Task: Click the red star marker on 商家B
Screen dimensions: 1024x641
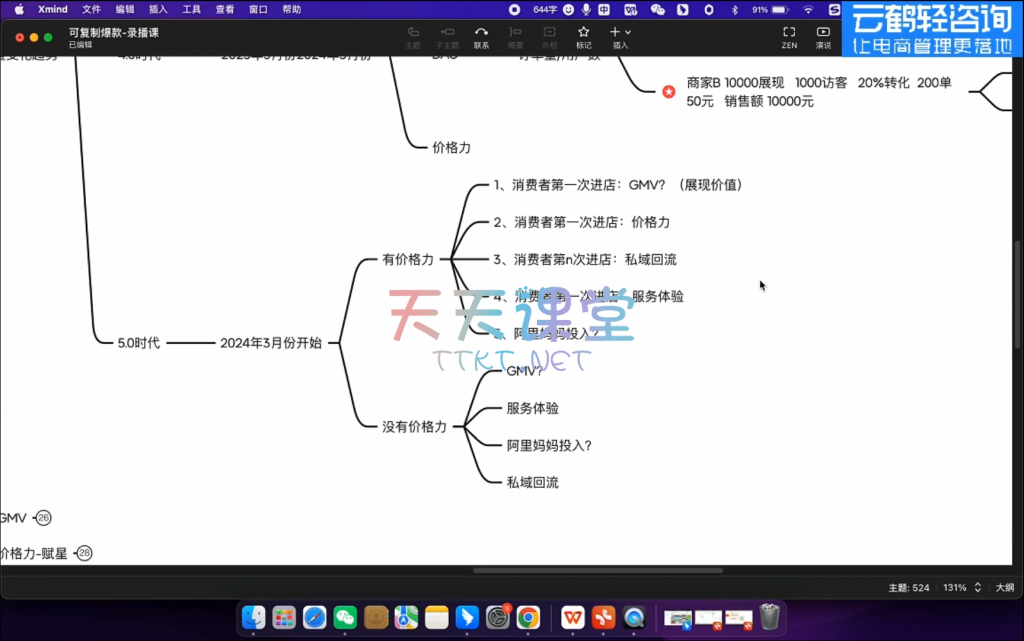Action: coord(669,92)
